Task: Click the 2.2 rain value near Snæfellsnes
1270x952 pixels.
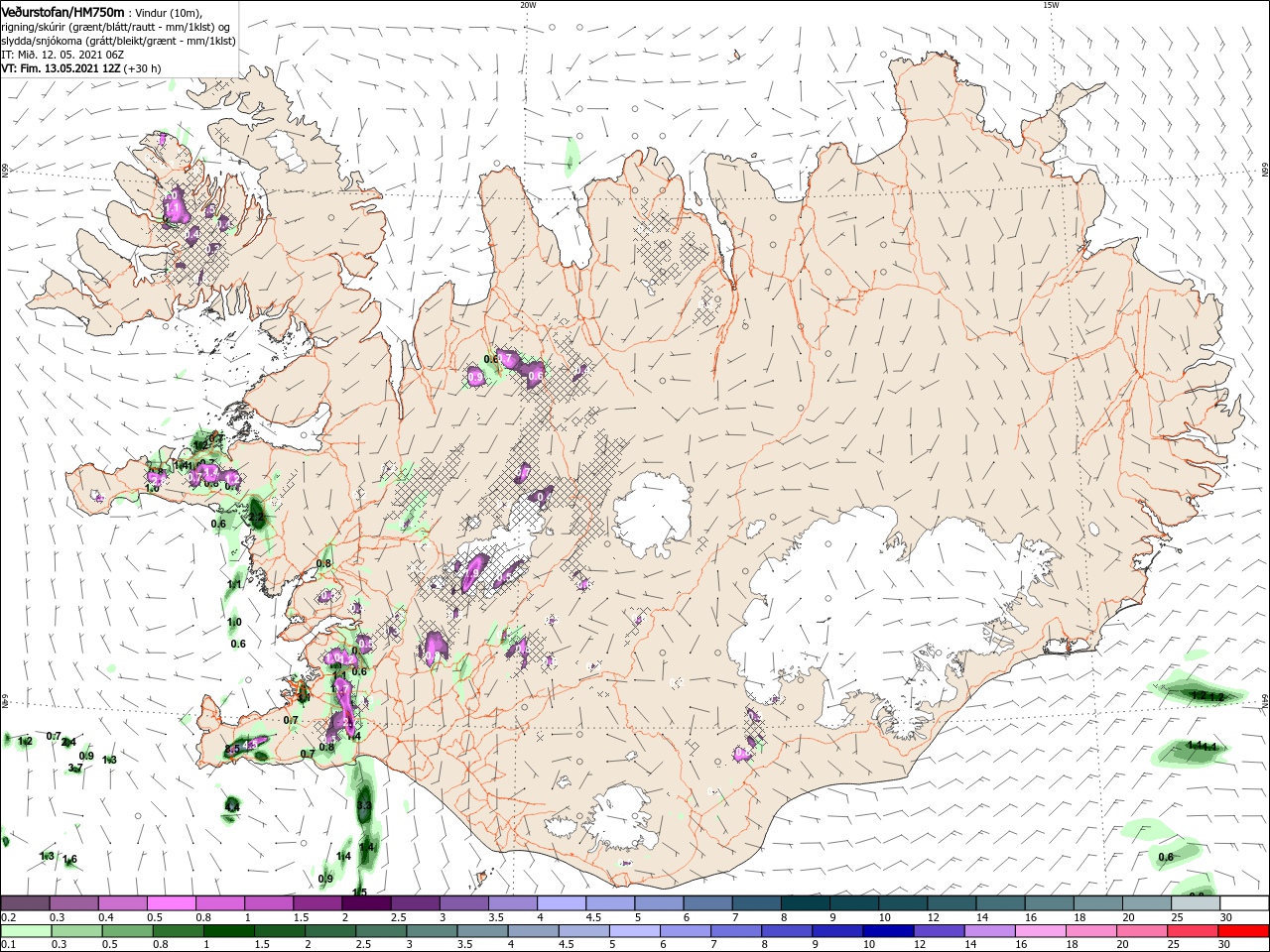Action: point(256,518)
